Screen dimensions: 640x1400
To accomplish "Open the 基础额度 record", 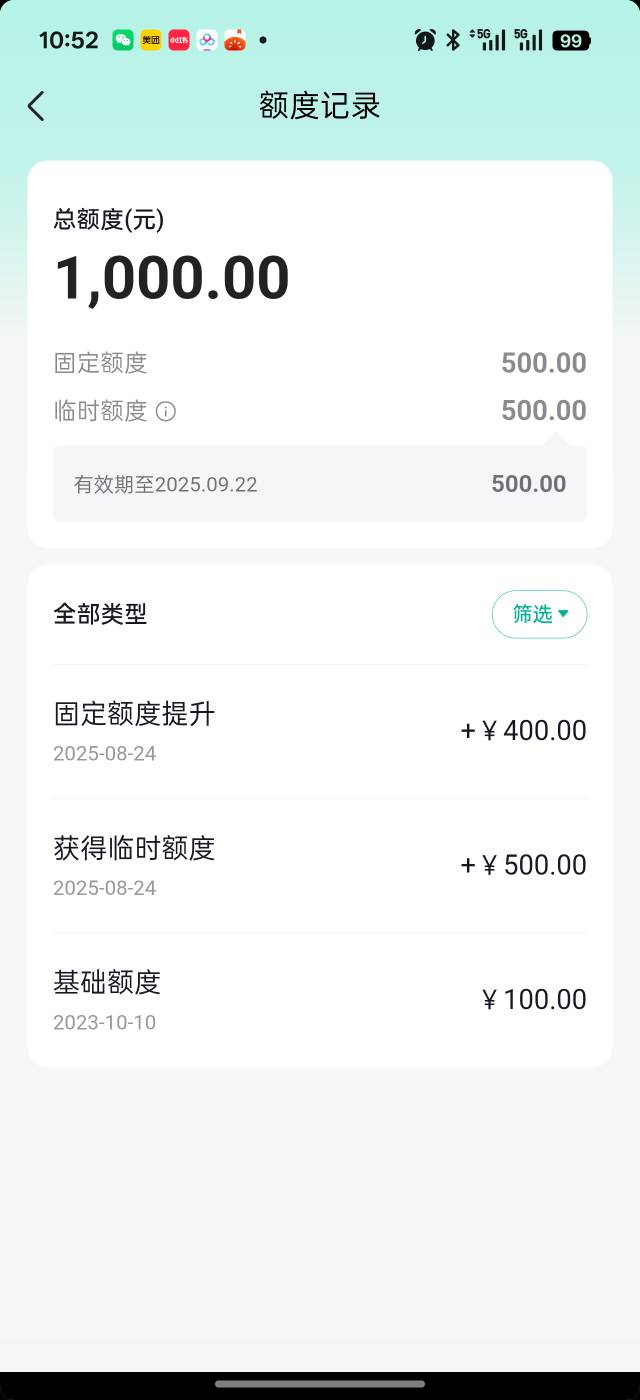I will [x=320, y=999].
